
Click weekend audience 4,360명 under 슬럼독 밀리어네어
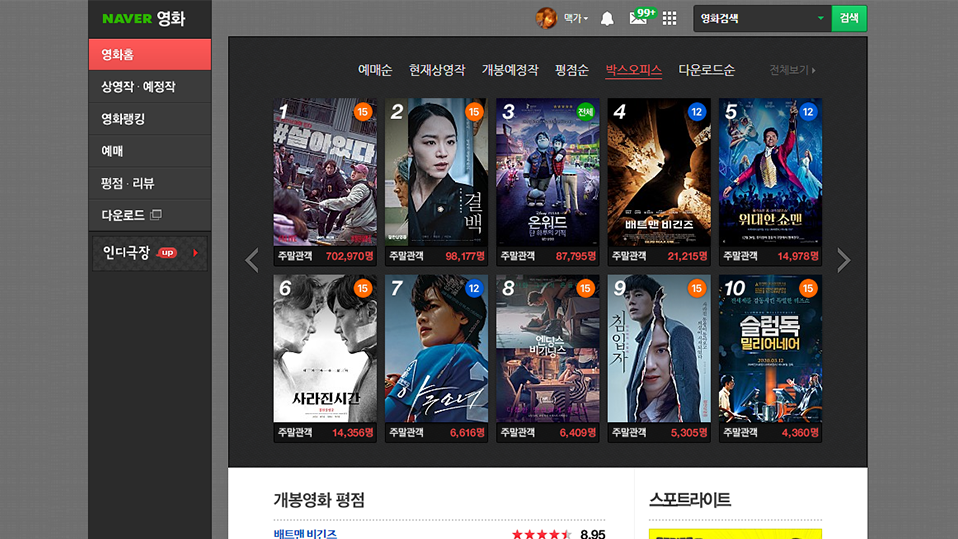pos(800,433)
